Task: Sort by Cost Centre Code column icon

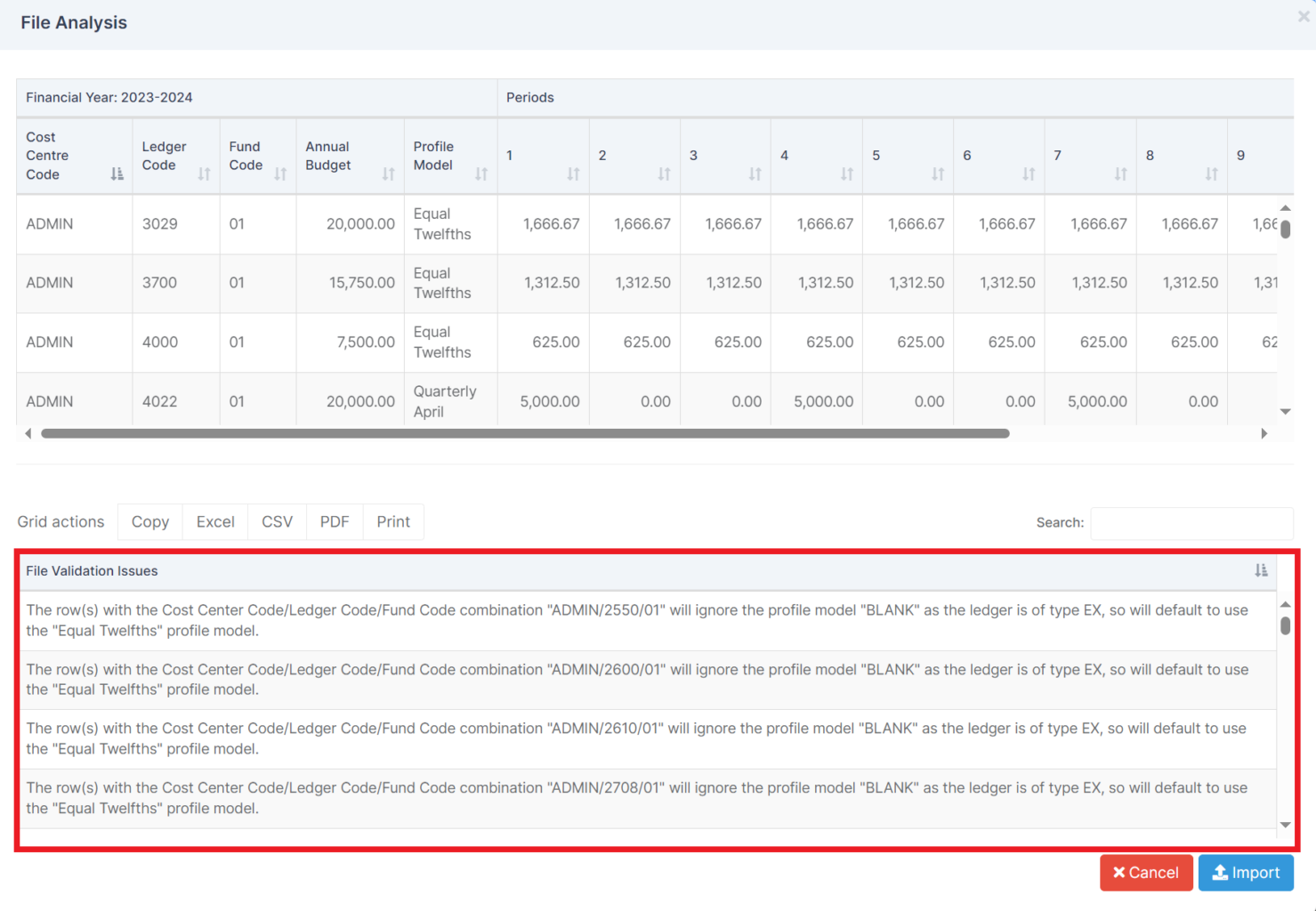Action: click(117, 174)
